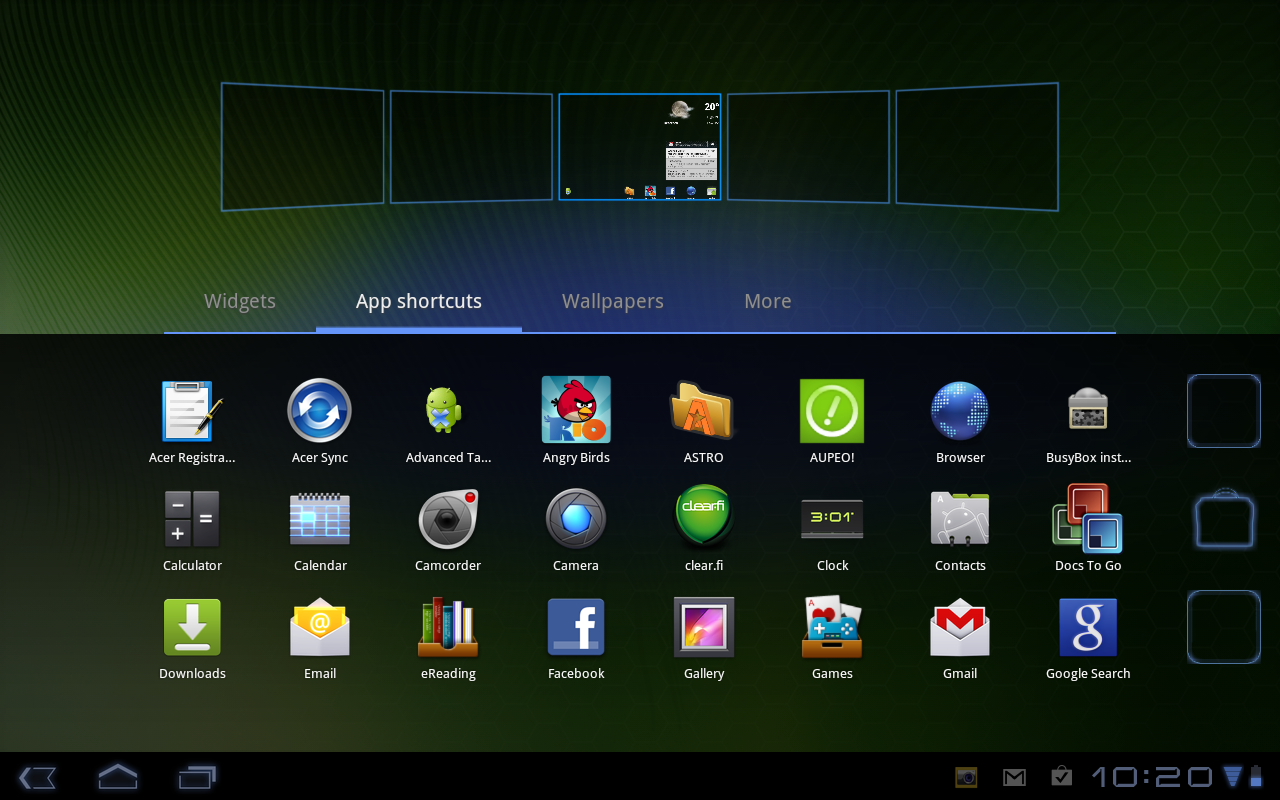
Task: Select the Acer Sync icon
Action: tap(320, 410)
